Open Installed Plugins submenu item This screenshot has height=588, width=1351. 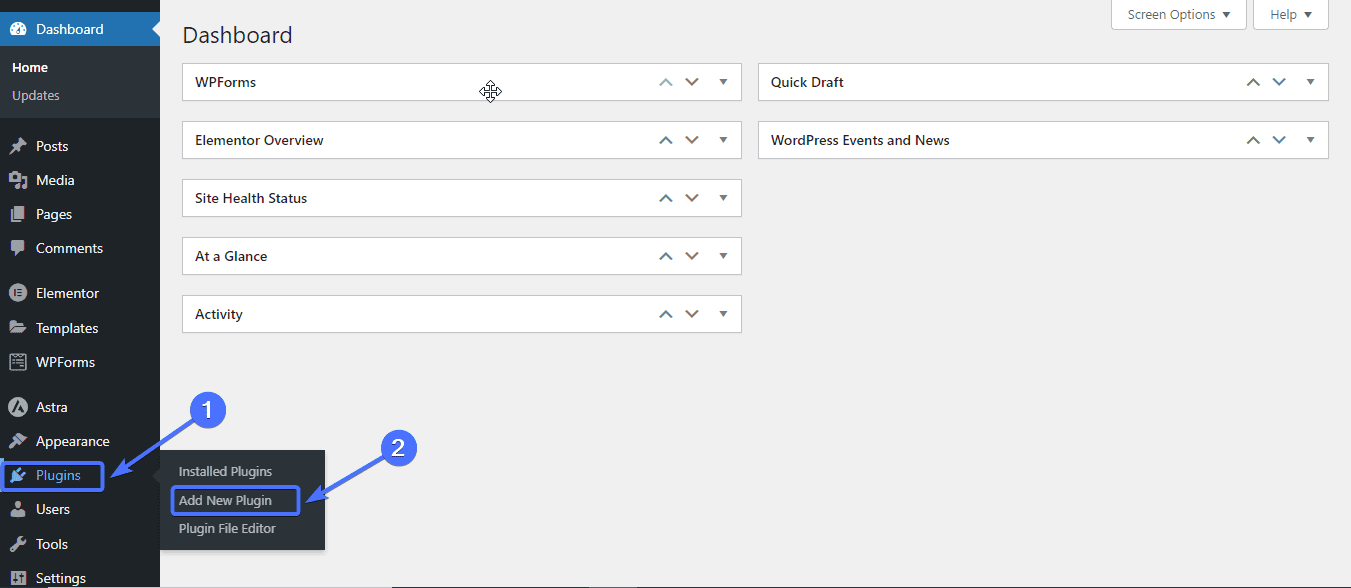[225, 471]
